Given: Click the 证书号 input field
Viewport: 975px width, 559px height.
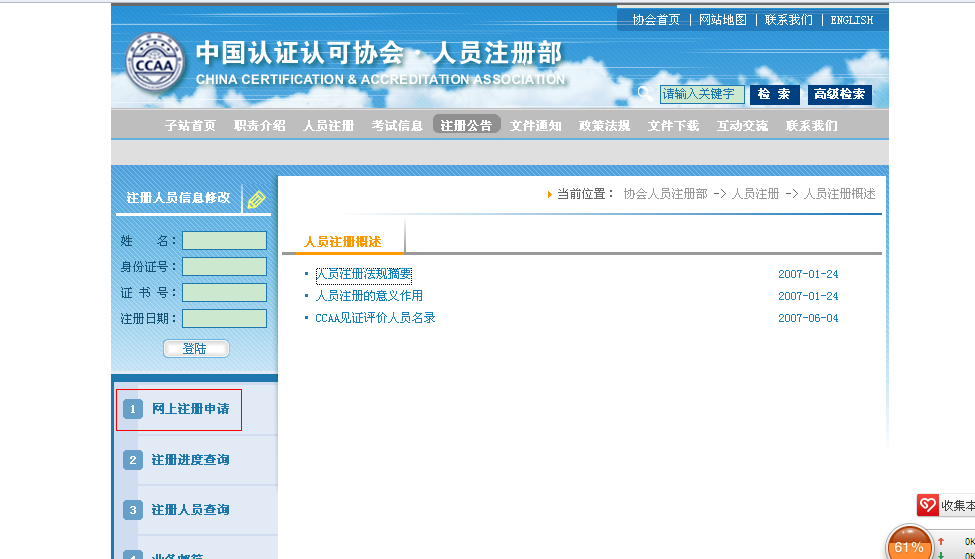Looking at the screenshot, I should 224,293.
